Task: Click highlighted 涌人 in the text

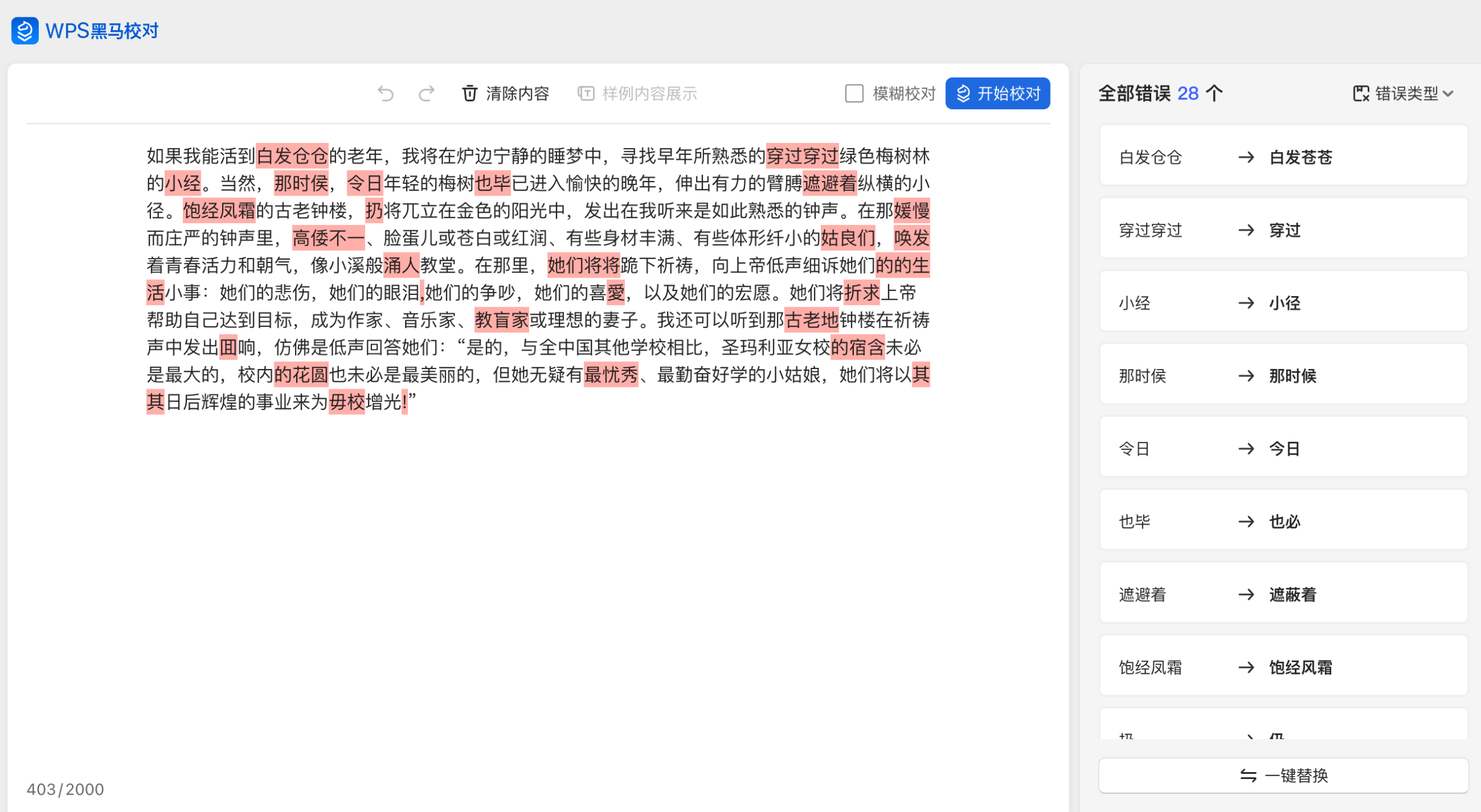Action: (x=401, y=265)
